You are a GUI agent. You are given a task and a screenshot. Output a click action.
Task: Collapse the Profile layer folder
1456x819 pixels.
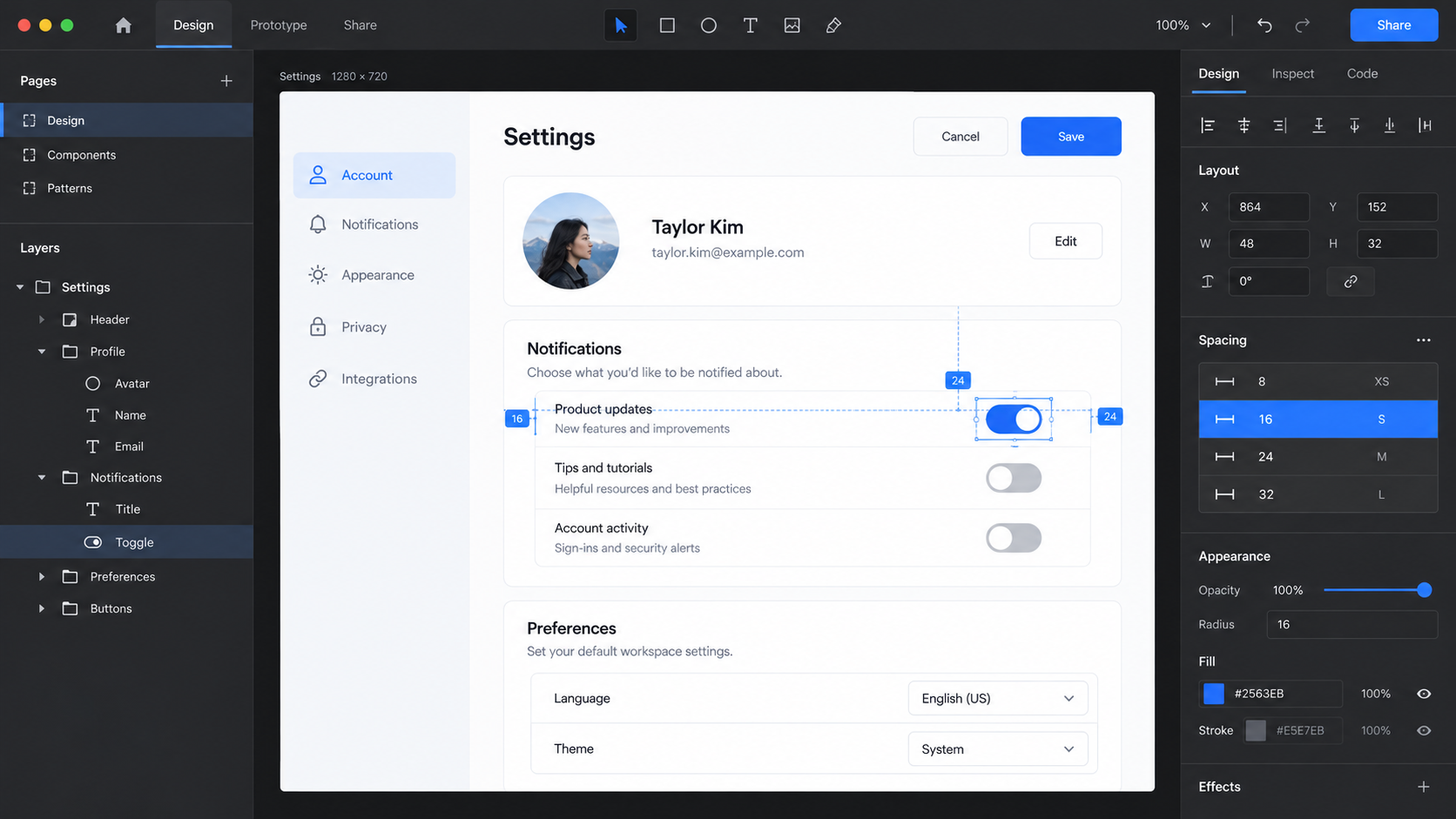pyautogui.click(x=41, y=352)
